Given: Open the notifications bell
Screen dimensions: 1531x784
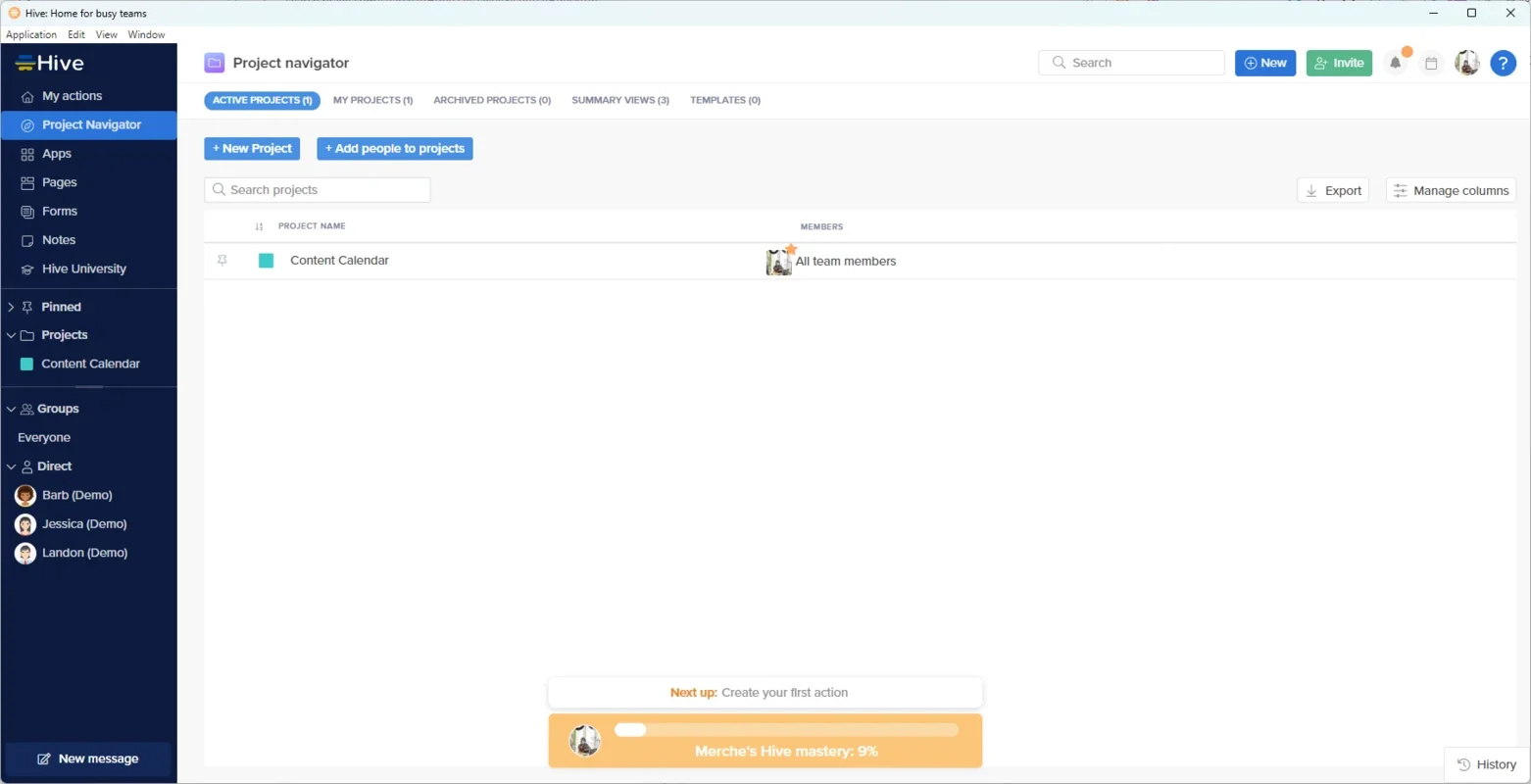Looking at the screenshot, I should [1396, 63].
